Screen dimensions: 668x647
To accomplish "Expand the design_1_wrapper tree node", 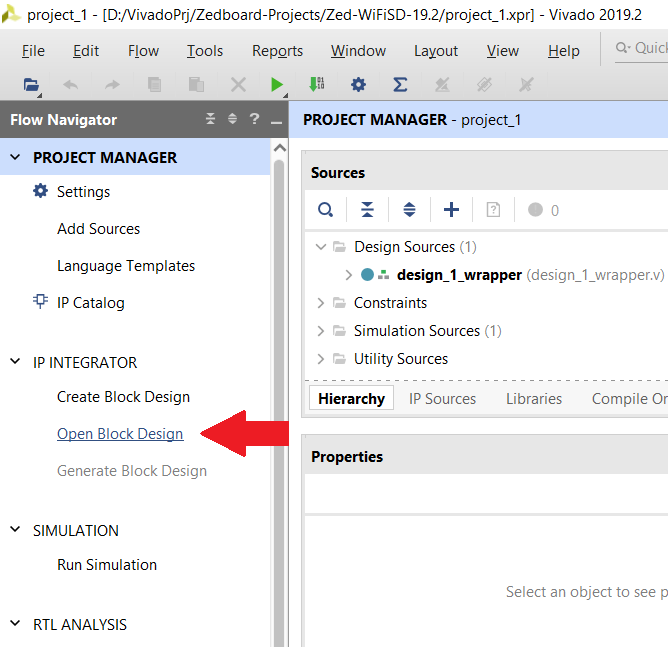I will point(348,275).
